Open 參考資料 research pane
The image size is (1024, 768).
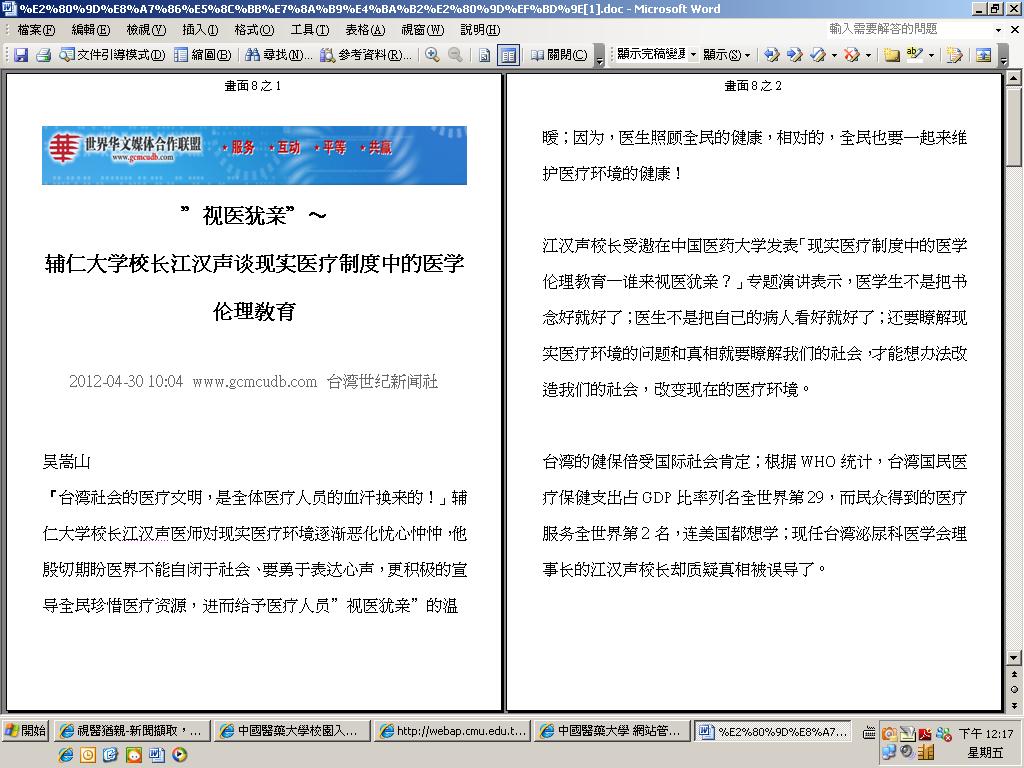click(x=366, y=55)
